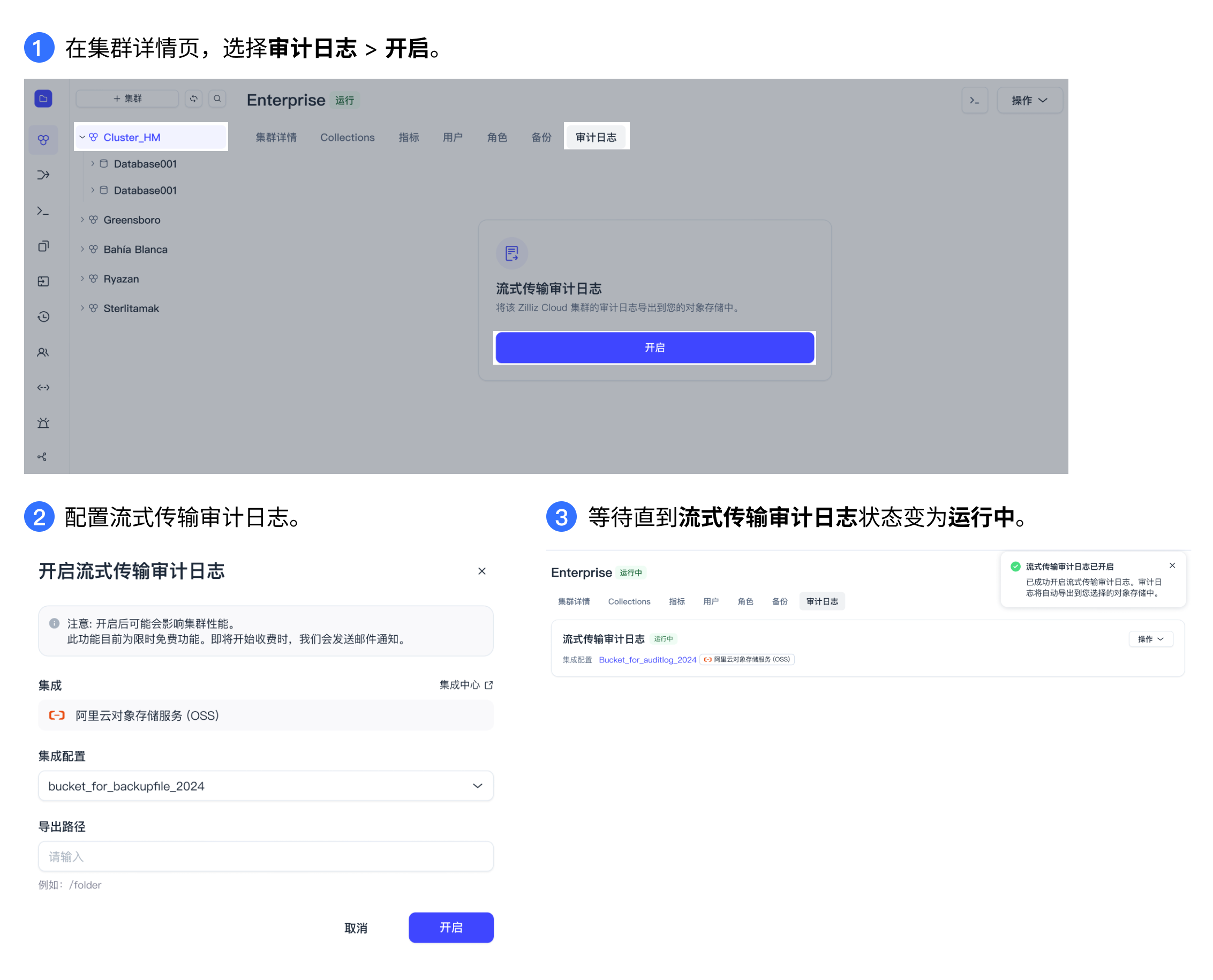The height and width of the screenshot is (980, 1213).
Task: Close the 开启流式传输审计日志 dialog
Action: coord(482,571)
